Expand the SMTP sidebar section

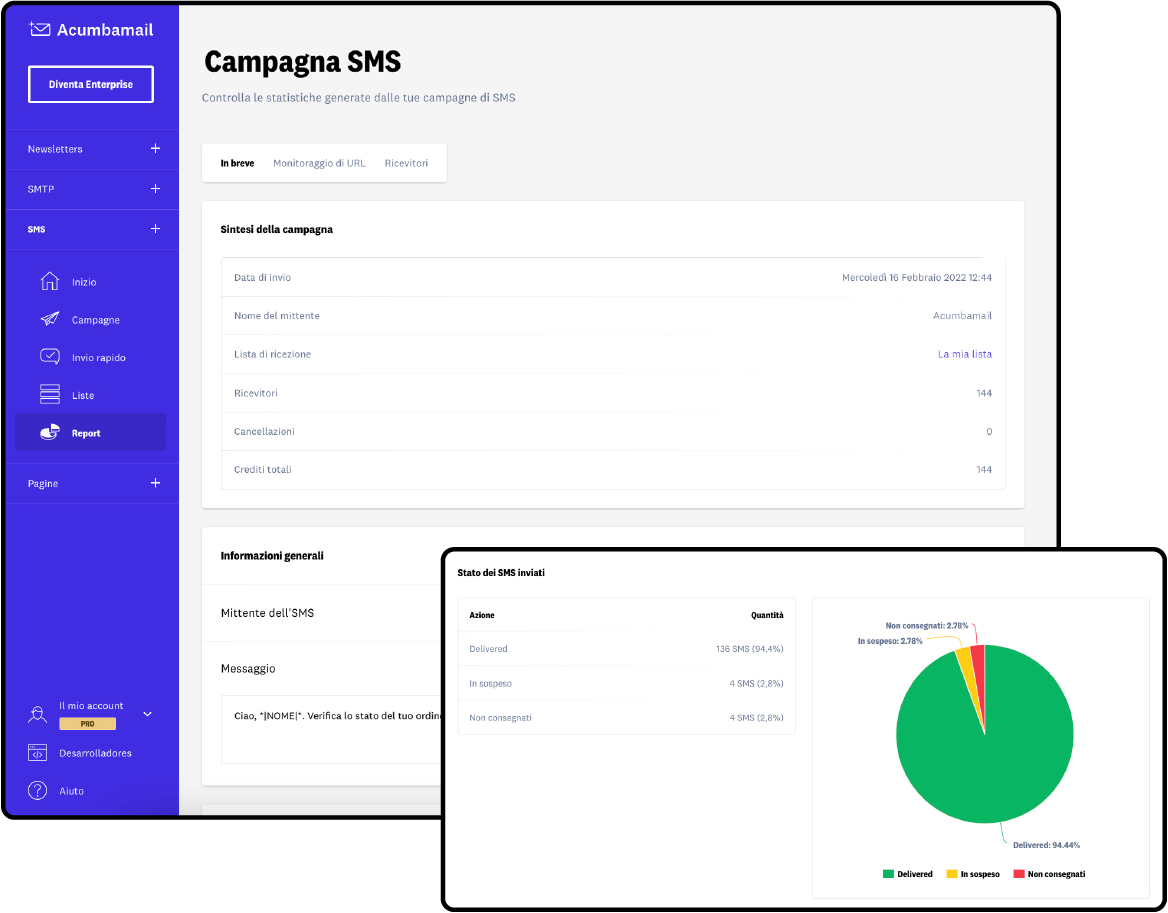[x=155, y=189]
